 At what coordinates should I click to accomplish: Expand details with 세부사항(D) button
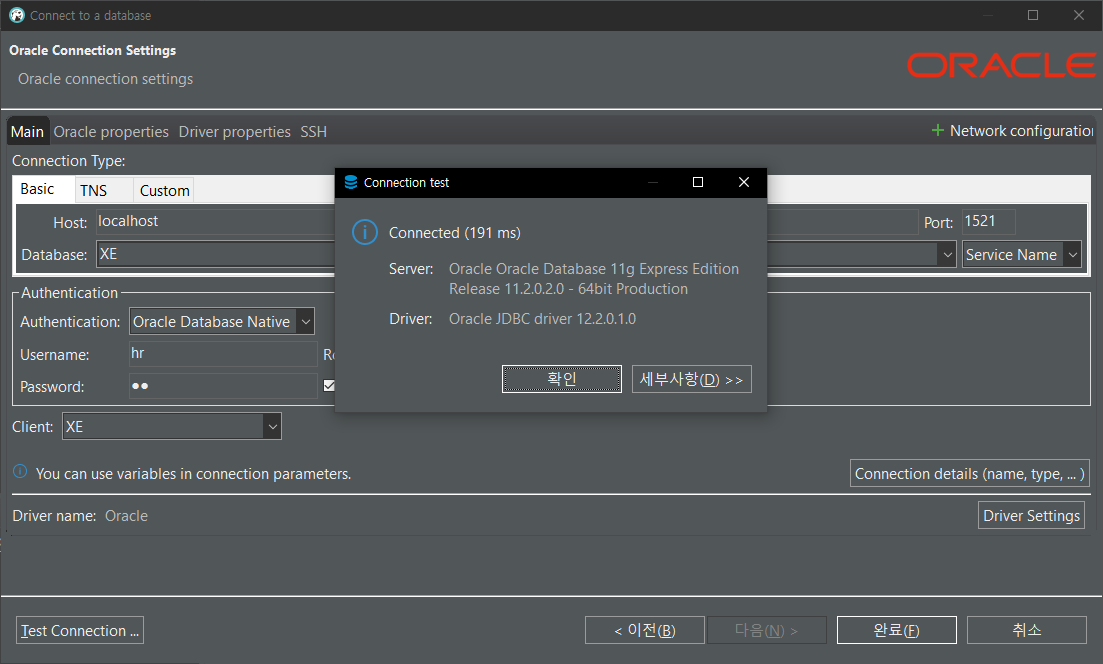click(x=691, y=379)
